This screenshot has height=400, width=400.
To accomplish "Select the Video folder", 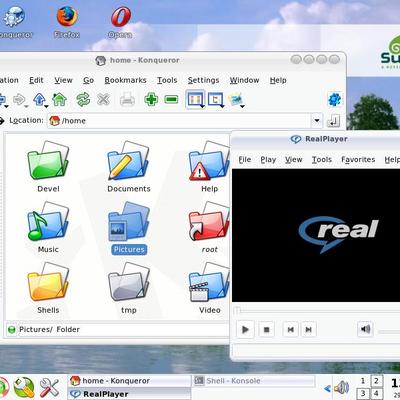I will point(209,288).
